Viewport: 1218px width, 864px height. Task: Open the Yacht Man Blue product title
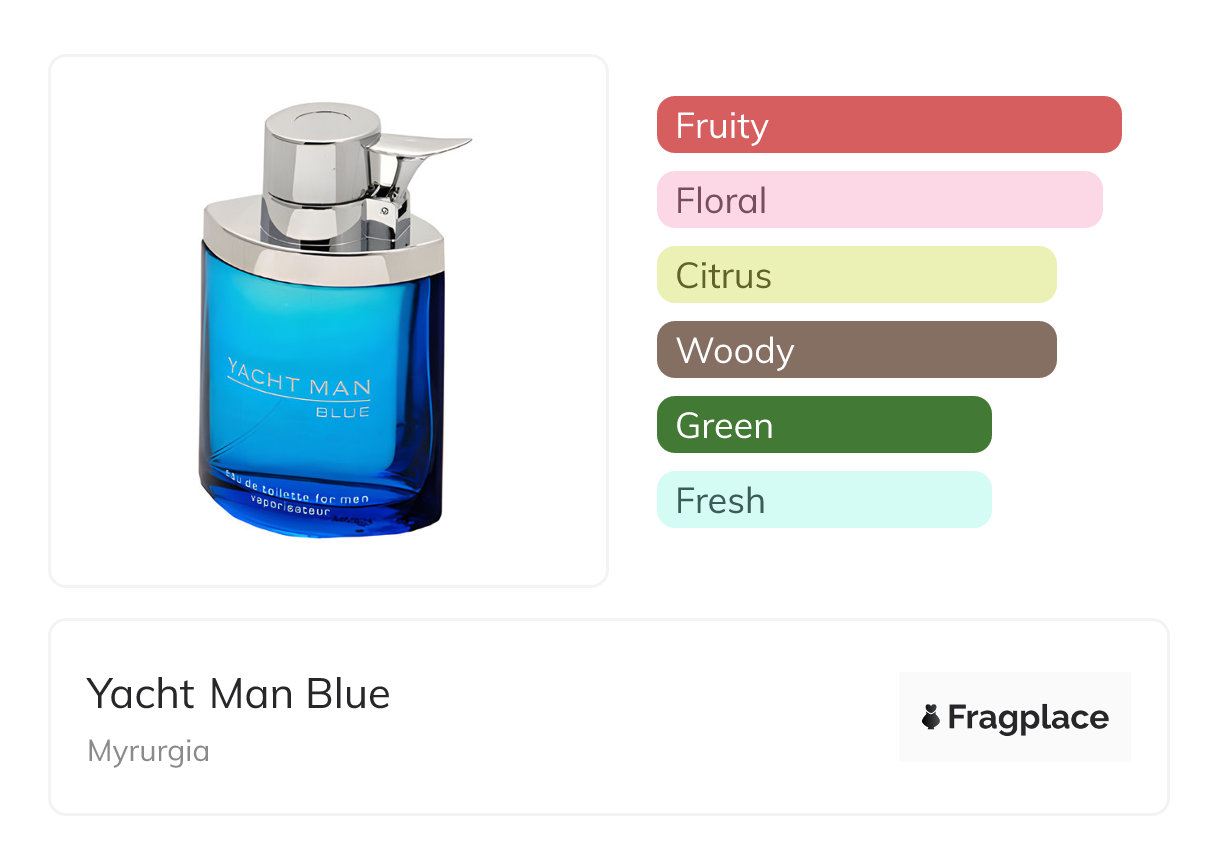click(238, 694)
